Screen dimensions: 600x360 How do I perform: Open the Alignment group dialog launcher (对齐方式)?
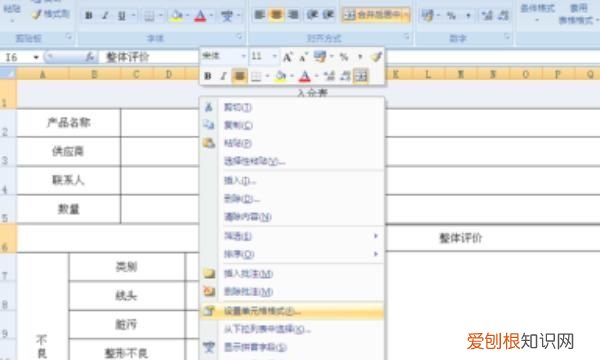[407, 36]
